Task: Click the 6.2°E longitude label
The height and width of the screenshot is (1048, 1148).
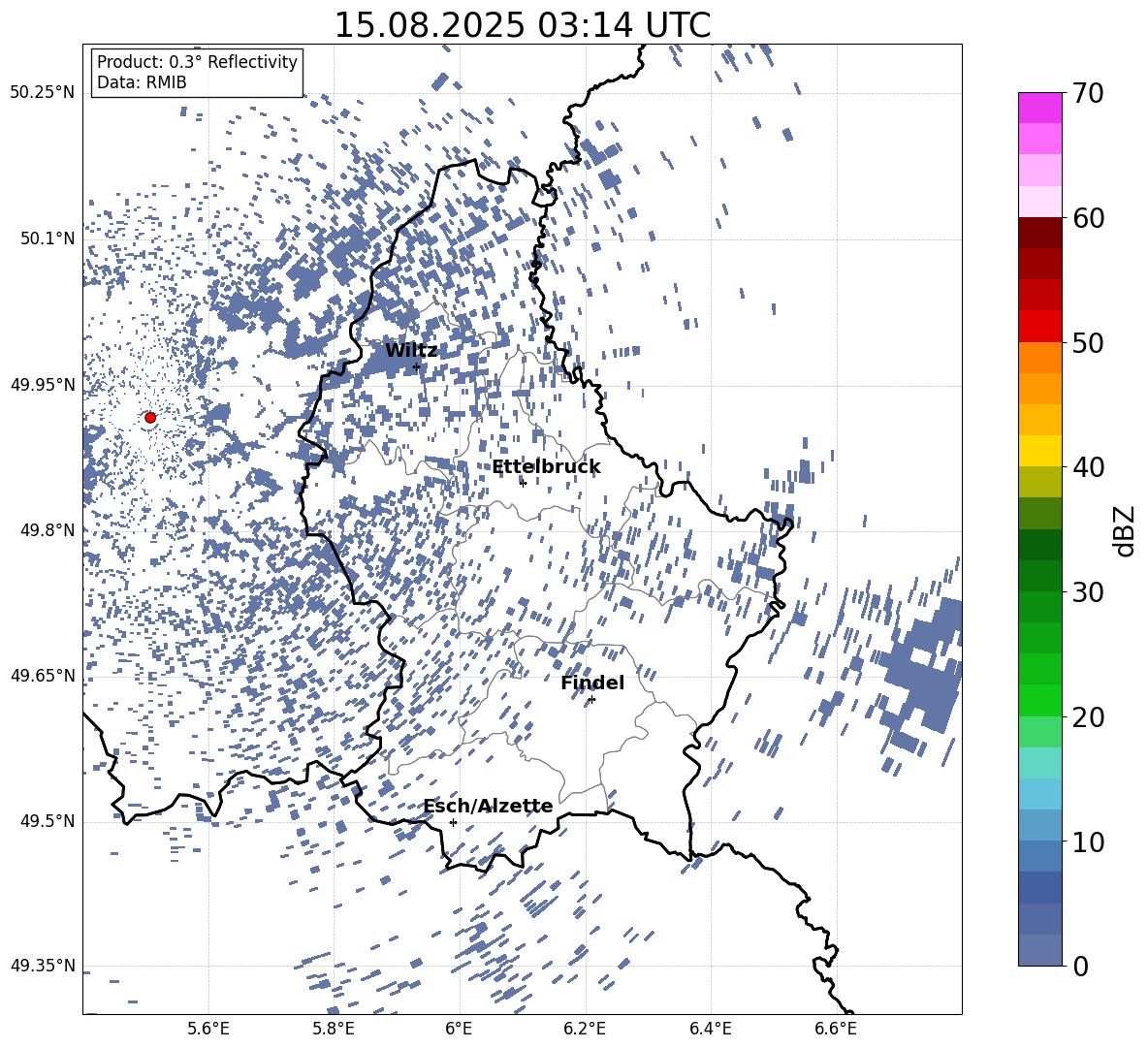Action: [585, 1029]
